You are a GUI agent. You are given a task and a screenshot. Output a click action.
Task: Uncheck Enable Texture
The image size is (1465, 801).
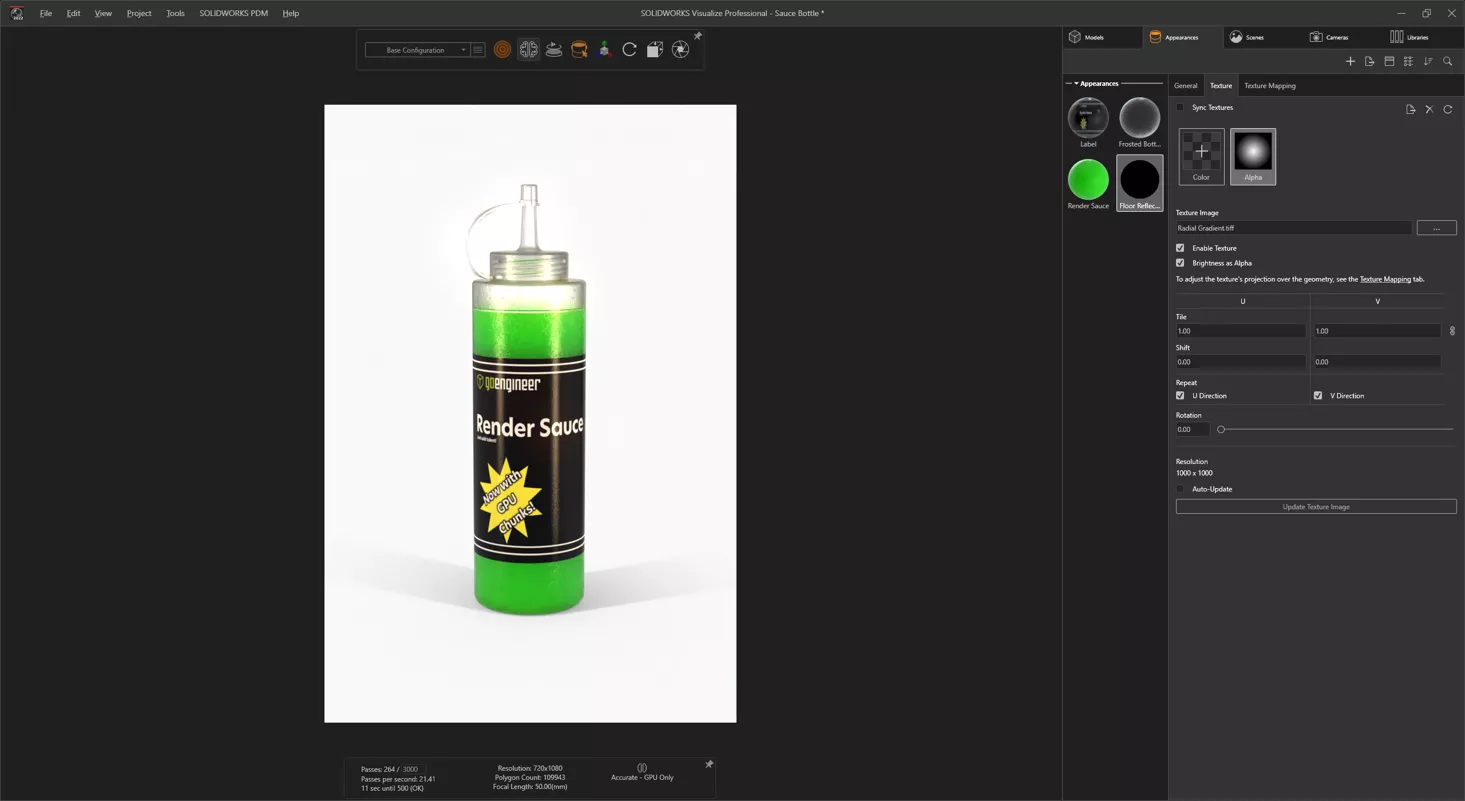tap(1180, 248)
